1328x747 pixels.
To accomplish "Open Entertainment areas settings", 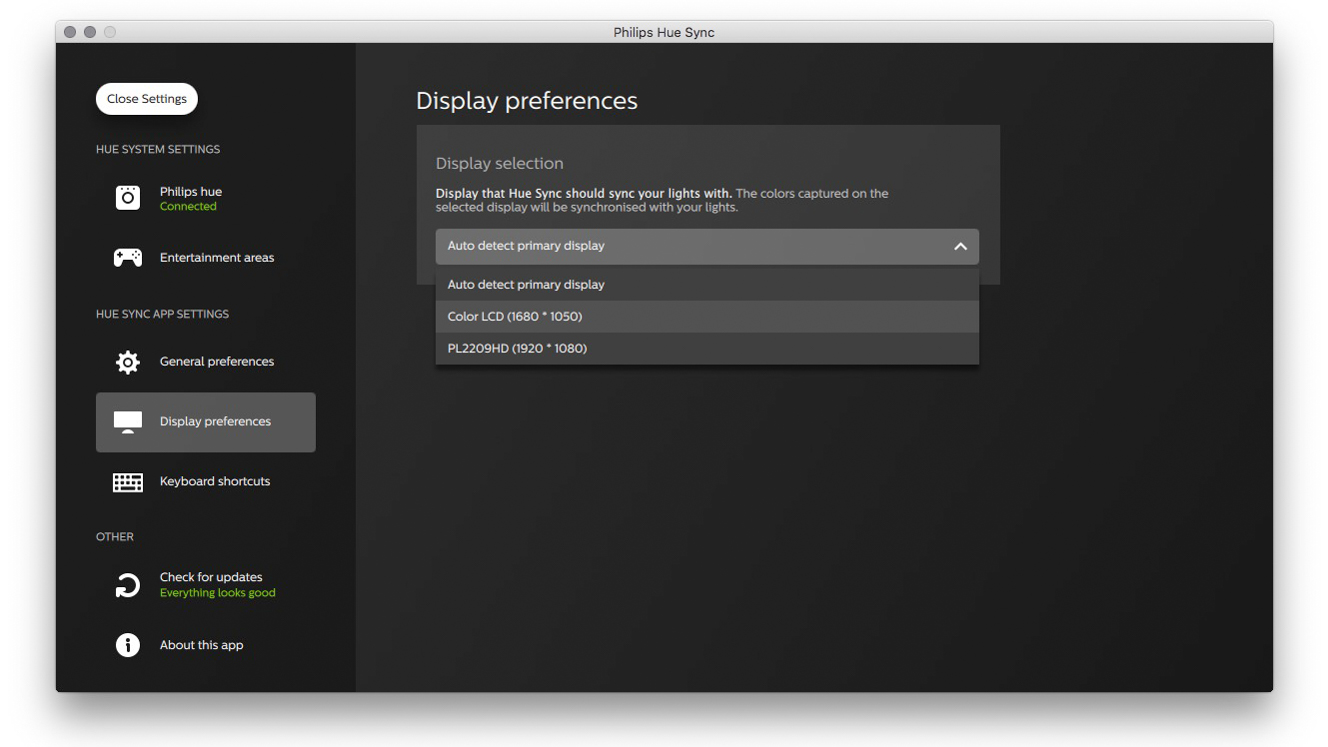I will pos(206,258).
